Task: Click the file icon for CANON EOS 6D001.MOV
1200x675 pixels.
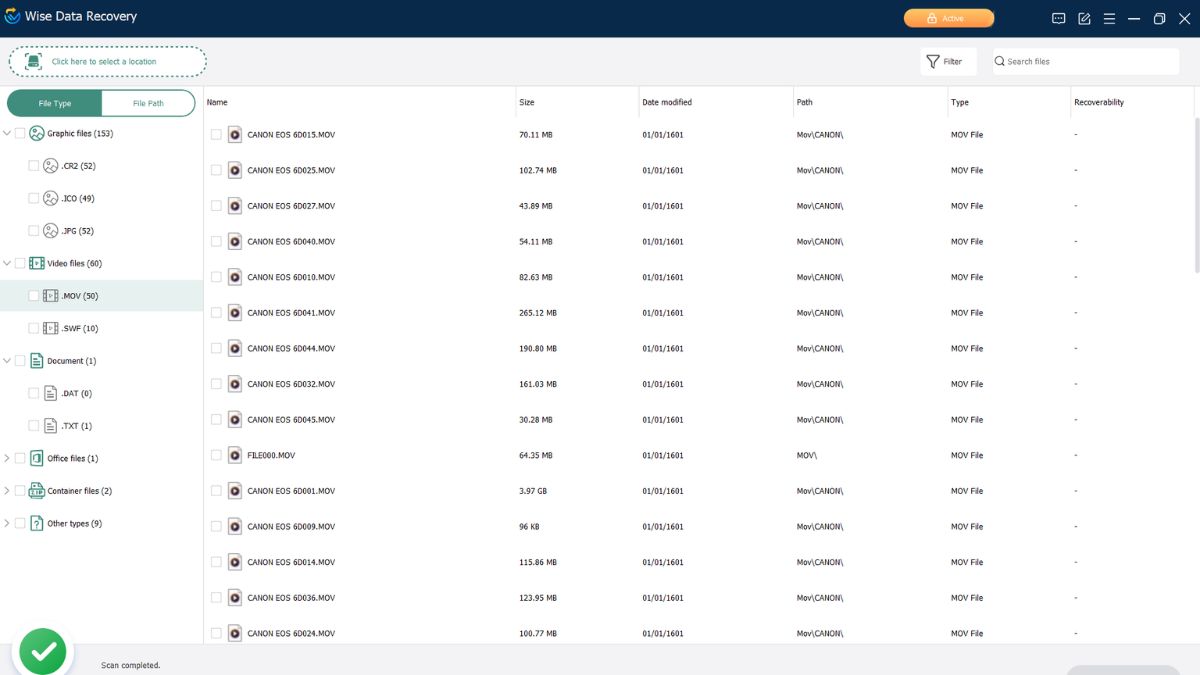Action: 235,491
